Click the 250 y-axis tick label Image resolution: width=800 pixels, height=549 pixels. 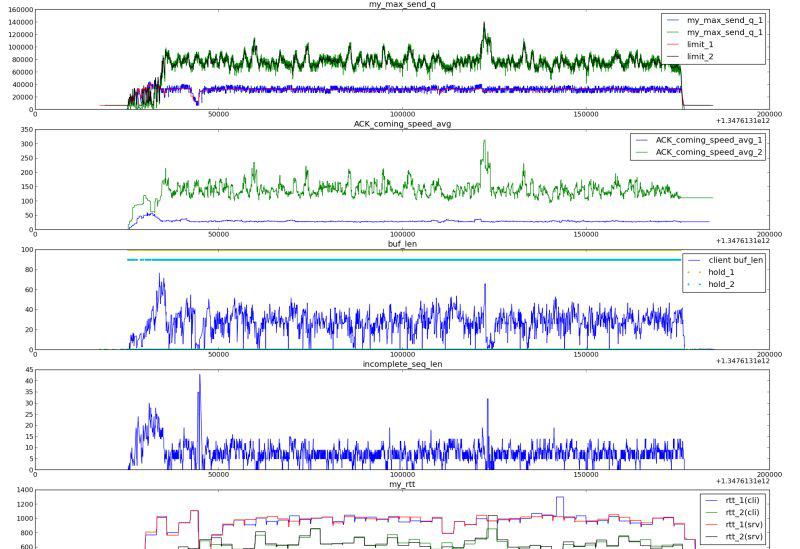click(x=27, y=158)
